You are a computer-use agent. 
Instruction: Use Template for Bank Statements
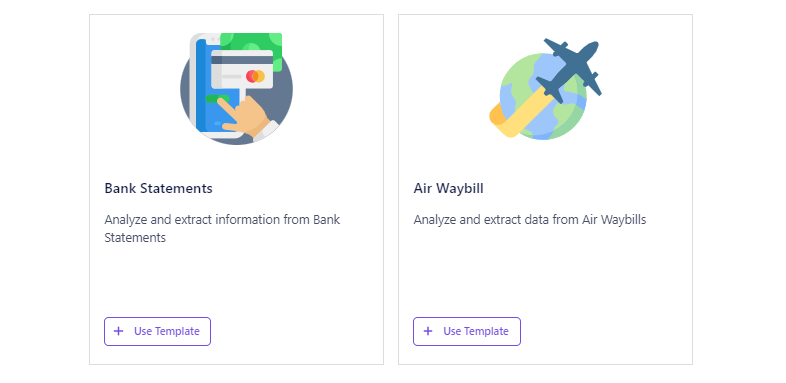(x=157, y=331)
